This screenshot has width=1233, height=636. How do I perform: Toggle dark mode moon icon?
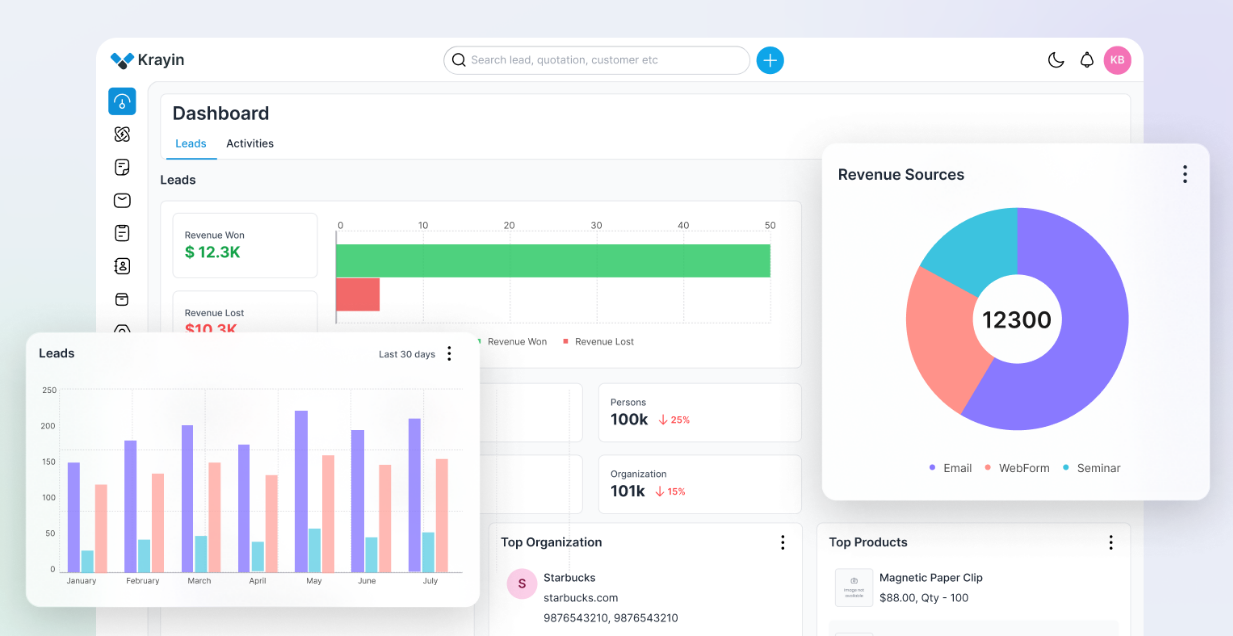point(1056,60)
